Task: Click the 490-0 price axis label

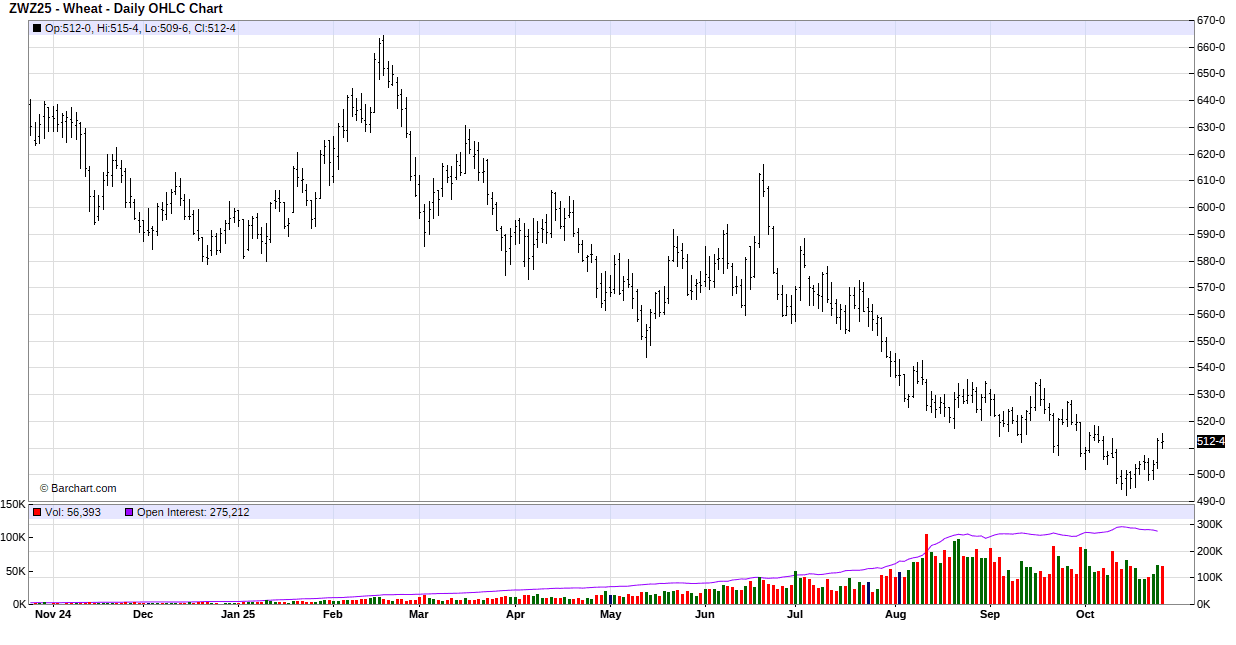Action: pyautogui.click(x=1212, y=501)
